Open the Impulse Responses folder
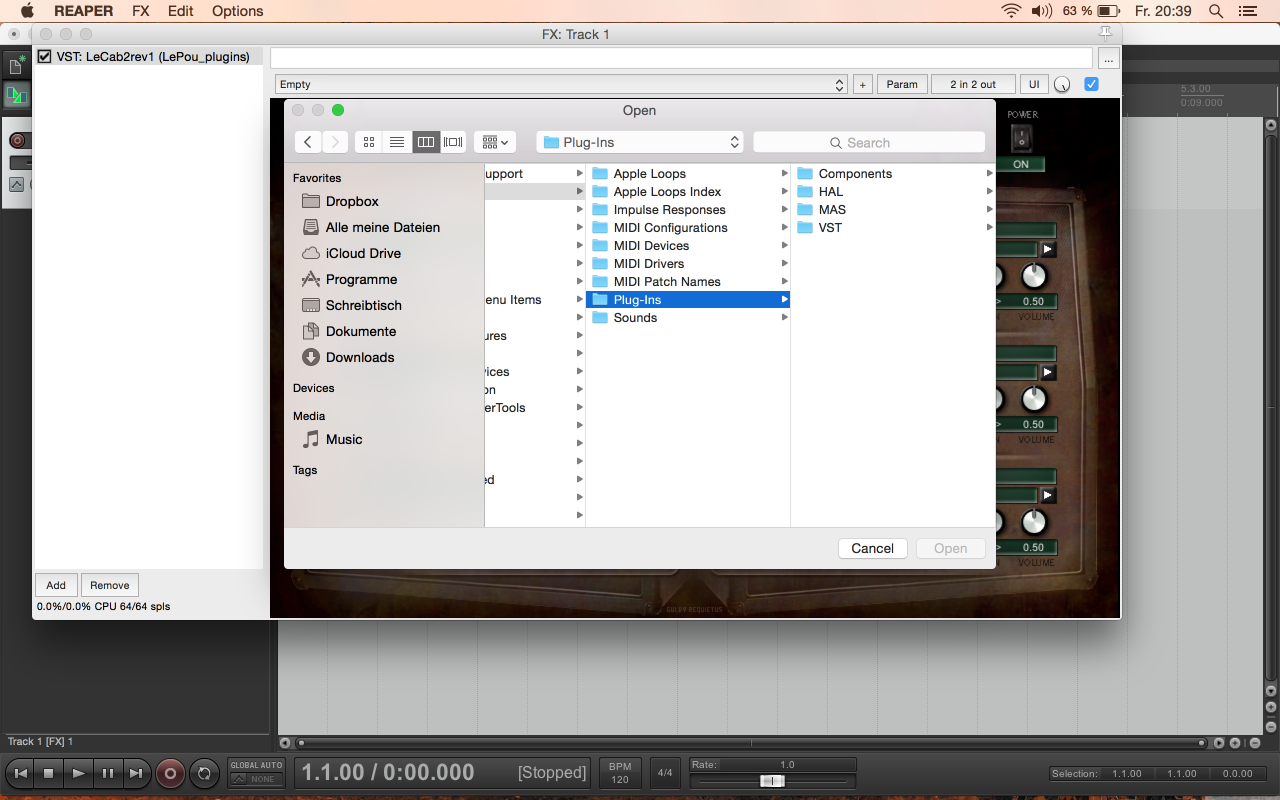The image size is (1280, 800). [x=688, y=209]
